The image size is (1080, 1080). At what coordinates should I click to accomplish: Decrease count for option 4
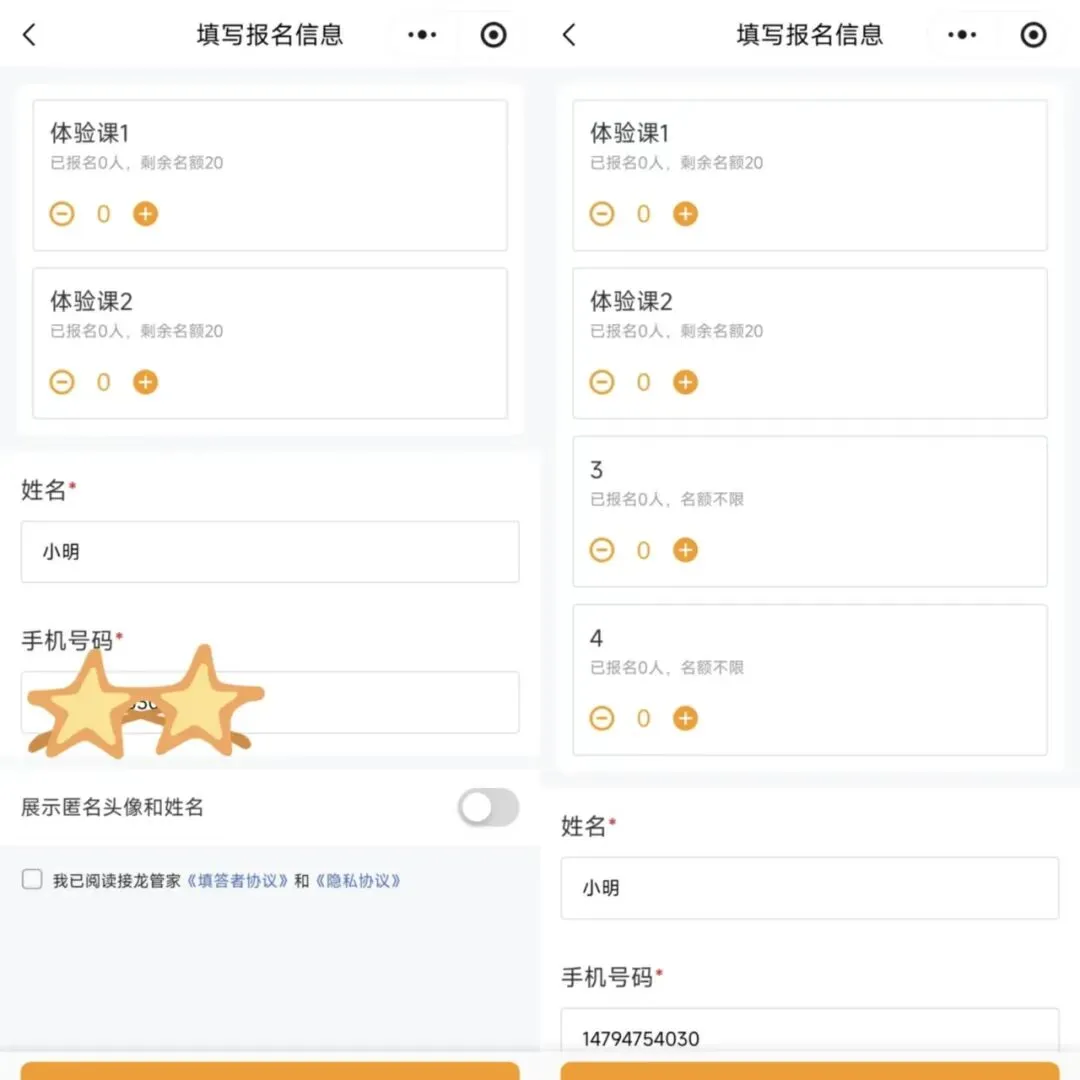[602, 718]
